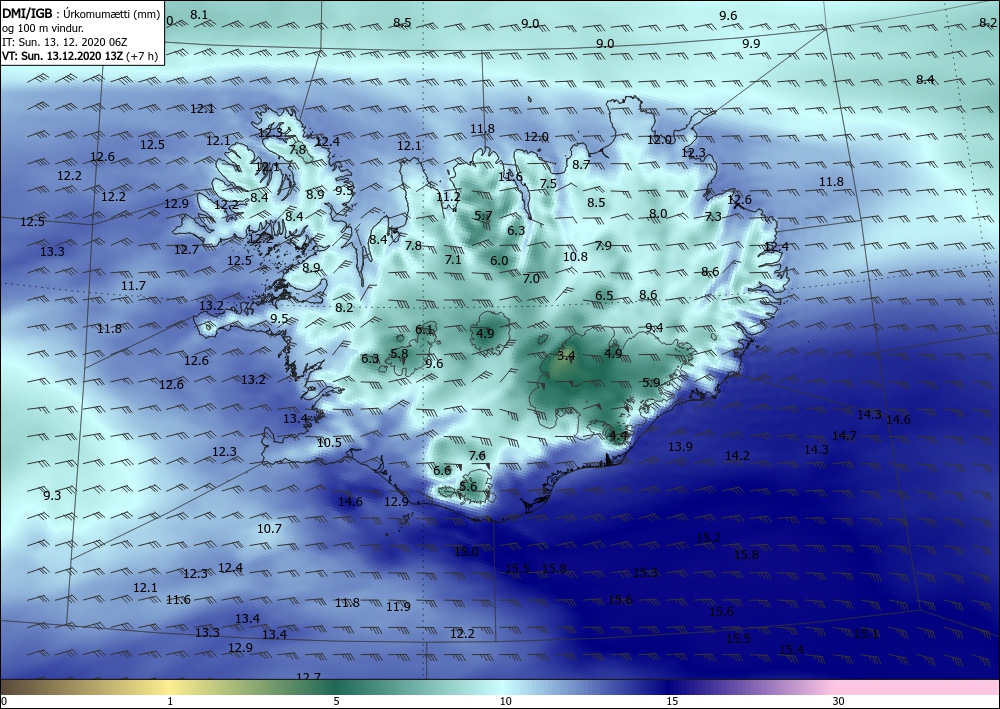
Task: Click the '15' label on the color scale
Action: (x=672, y=701)
